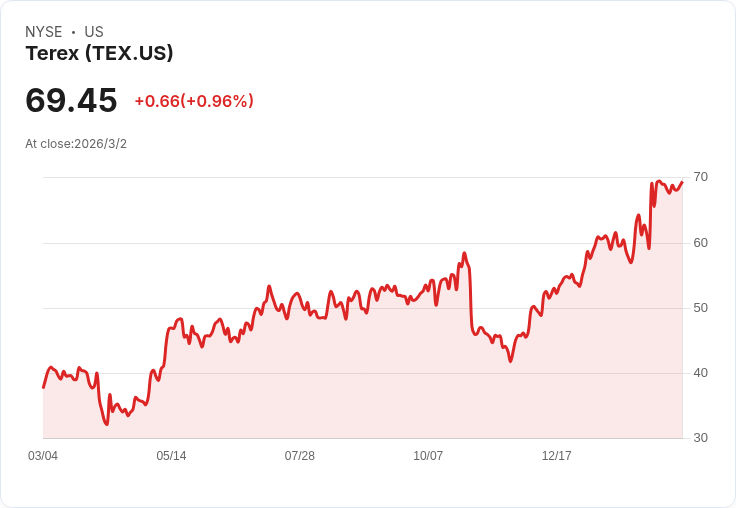The width and height of the screenshot is (736, 508).
Task: Click the lowest dip of the price line
Action: (107, 424)
